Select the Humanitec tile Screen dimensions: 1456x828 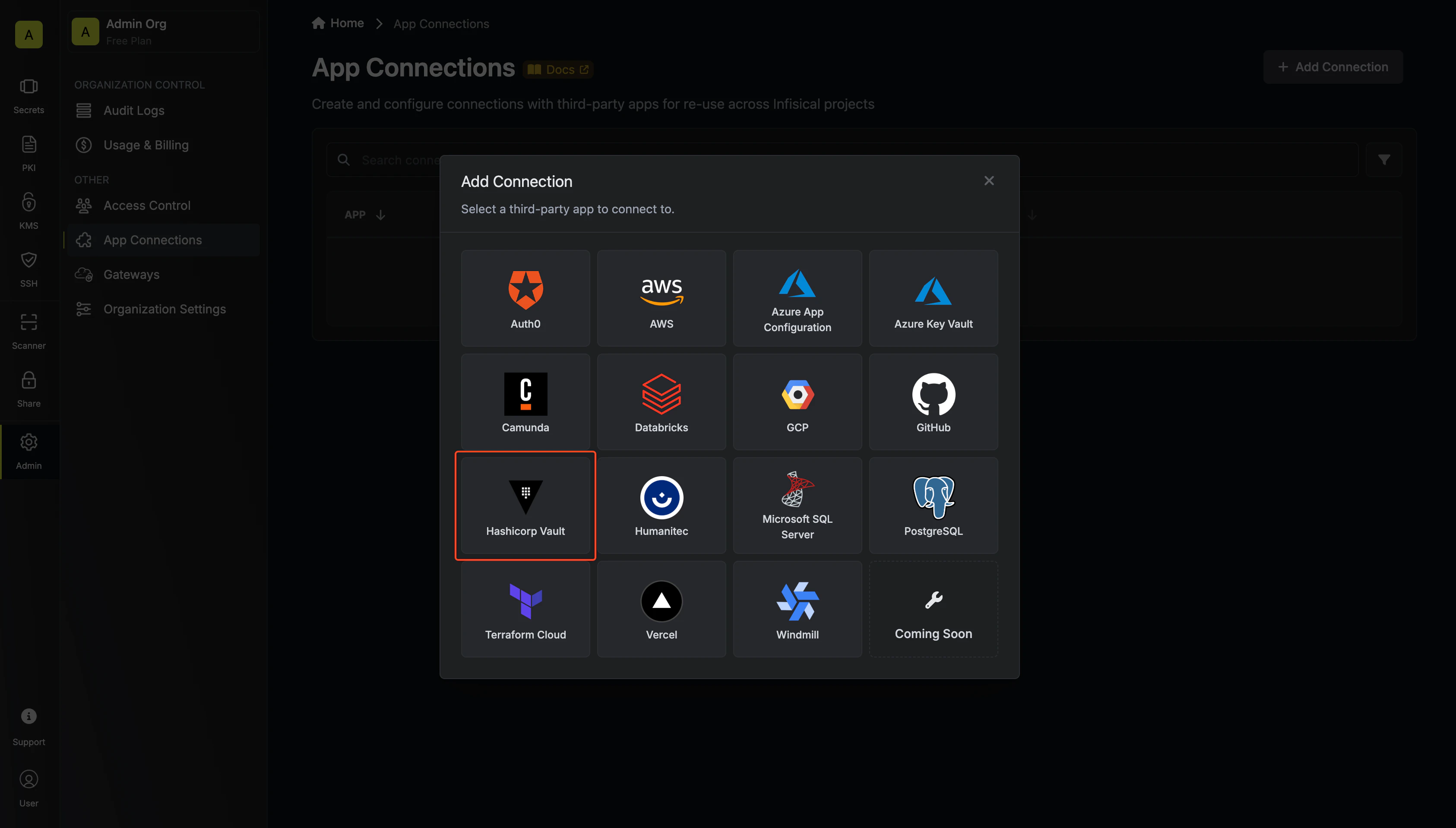click(x=661, y=506)
